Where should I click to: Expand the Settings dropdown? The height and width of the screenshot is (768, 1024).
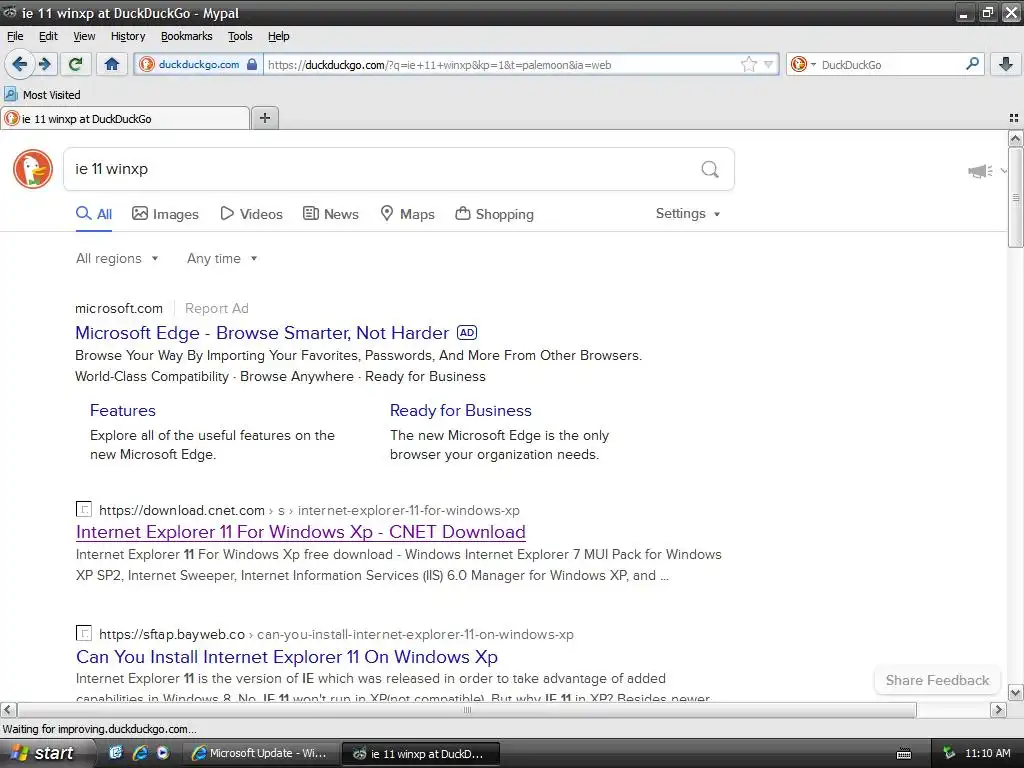[x=688, y=214]
